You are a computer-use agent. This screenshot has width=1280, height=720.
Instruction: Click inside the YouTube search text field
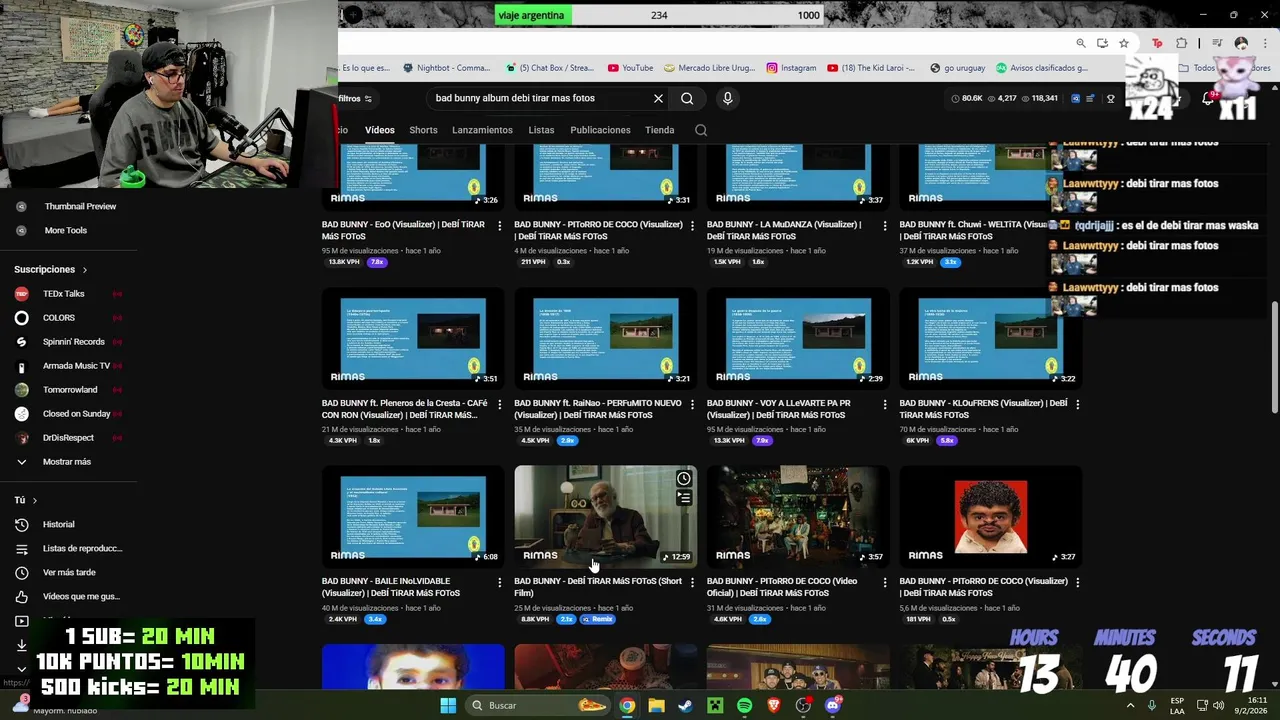coord(540,98)
